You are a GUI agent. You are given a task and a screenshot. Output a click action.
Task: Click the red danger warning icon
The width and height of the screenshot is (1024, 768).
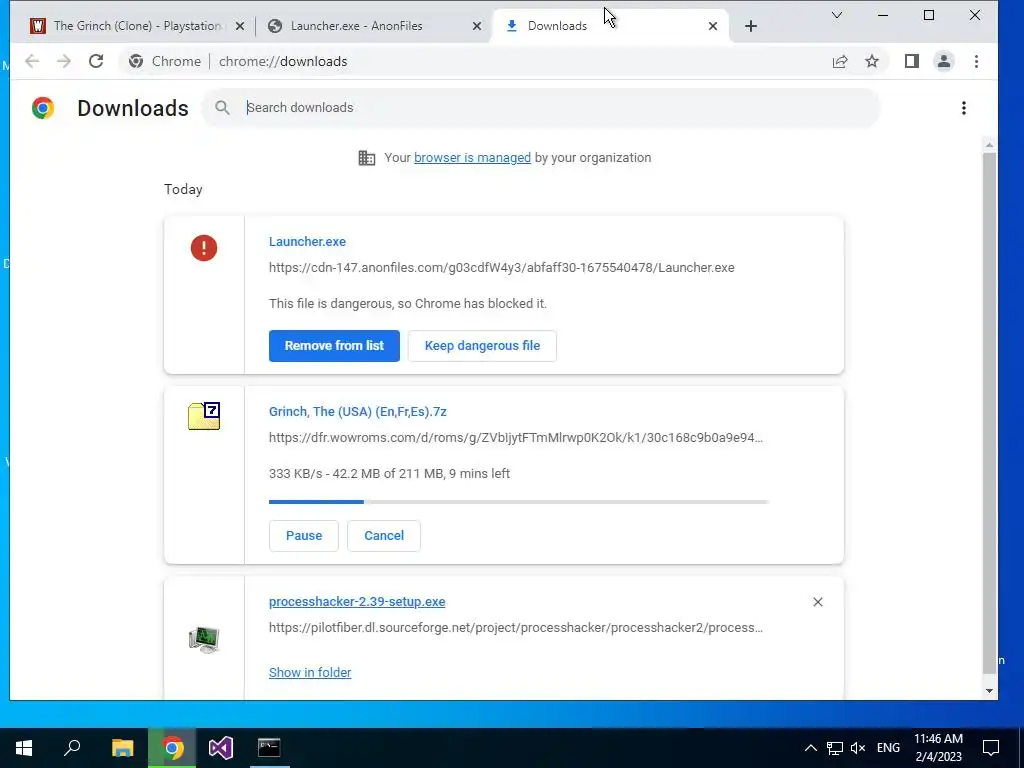[204, 248]
